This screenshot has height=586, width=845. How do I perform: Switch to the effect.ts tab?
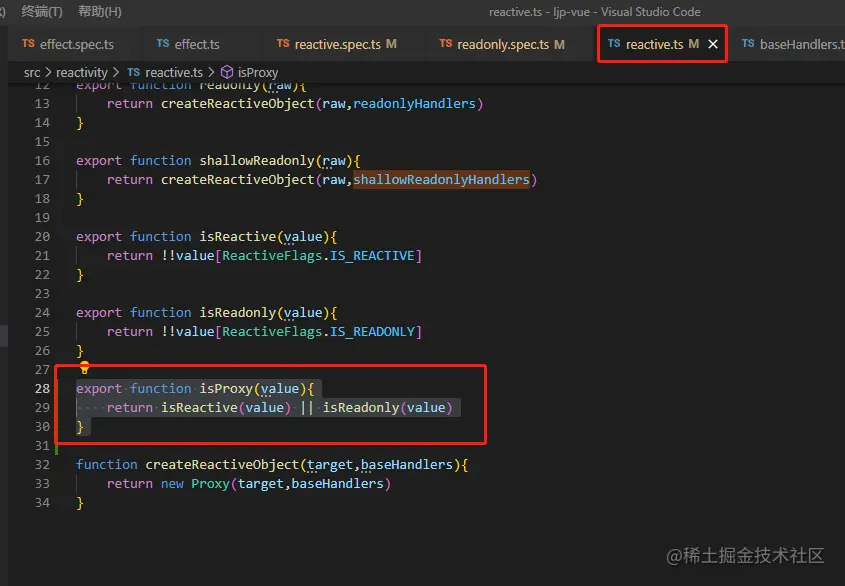point(188,44)
